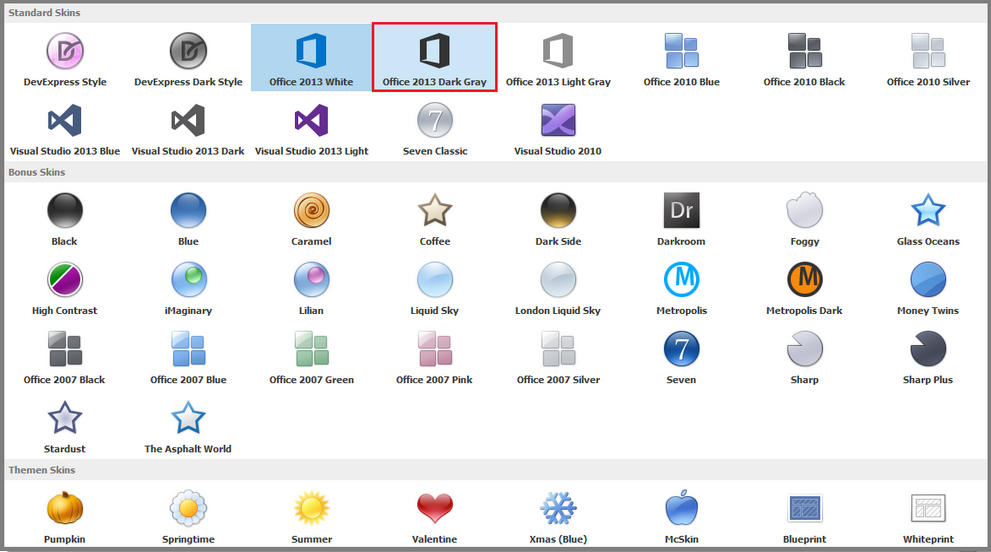Pick the Seven Classic skin
Image resolution: width=991 pixels, height=552 pixels.
pos(435,128)
